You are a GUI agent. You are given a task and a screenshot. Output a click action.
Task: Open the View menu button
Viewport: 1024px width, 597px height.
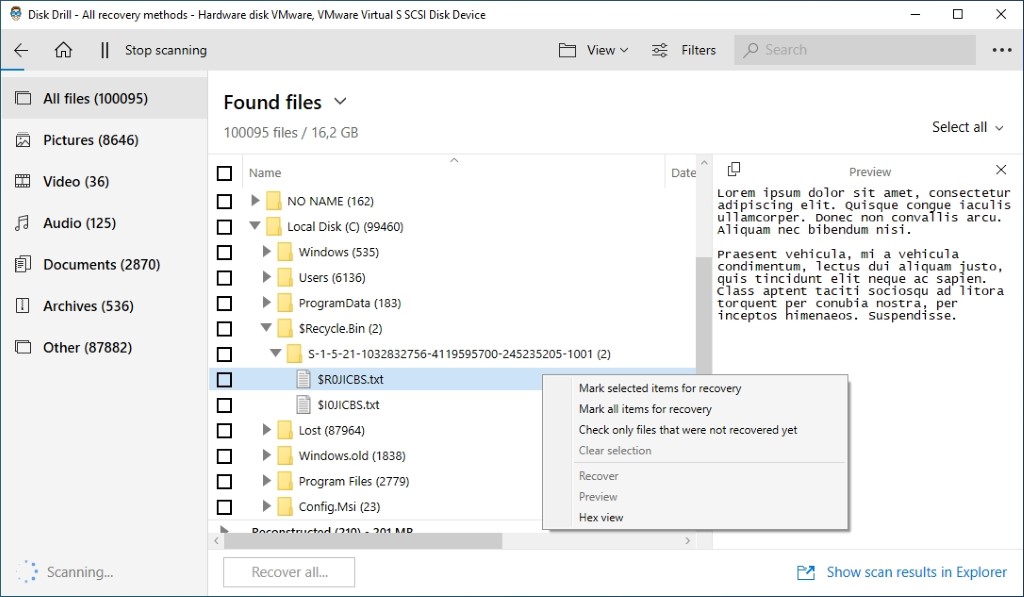[594, 50]
